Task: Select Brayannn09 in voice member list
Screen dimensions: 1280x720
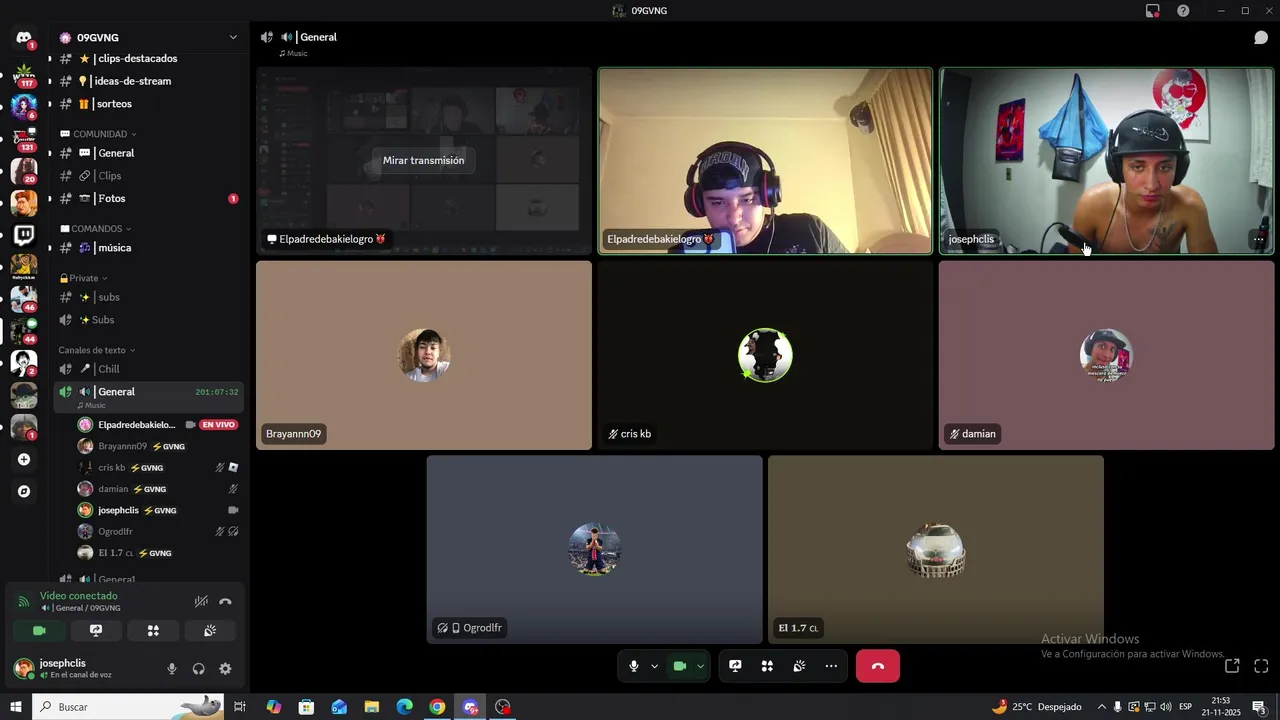Action: [x=158, y=446]
